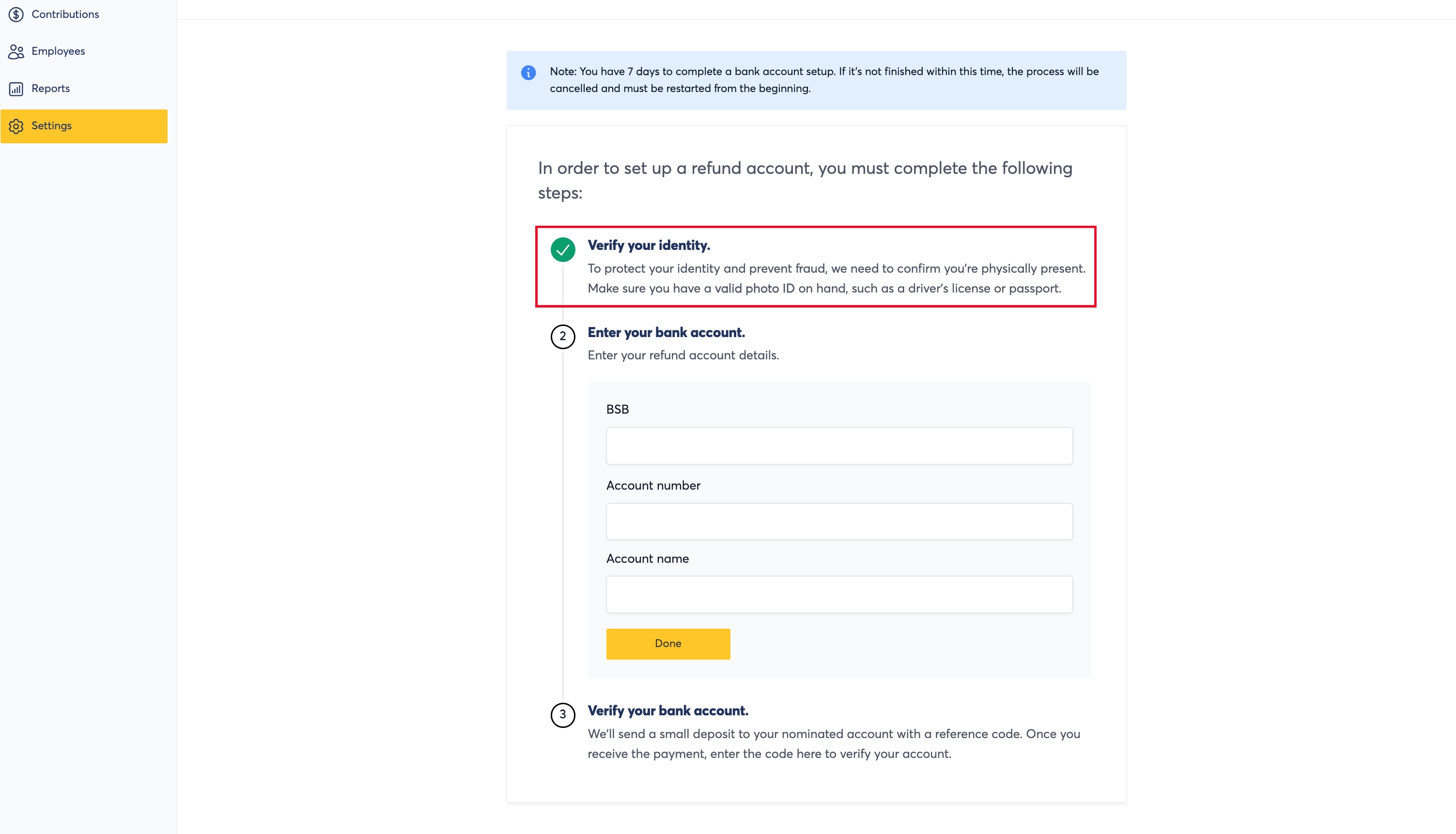
Task: Click the Contributions dollar icon
Action: [16, 15]
